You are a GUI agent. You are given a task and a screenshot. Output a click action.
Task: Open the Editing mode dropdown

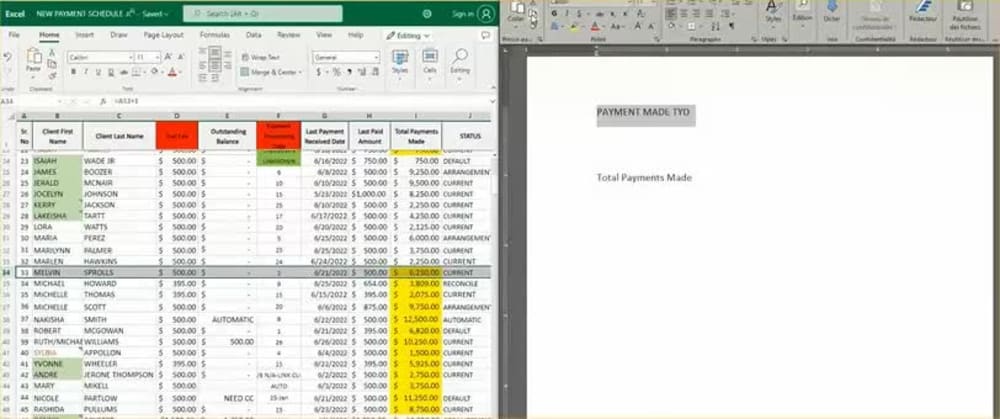point(408,36)
